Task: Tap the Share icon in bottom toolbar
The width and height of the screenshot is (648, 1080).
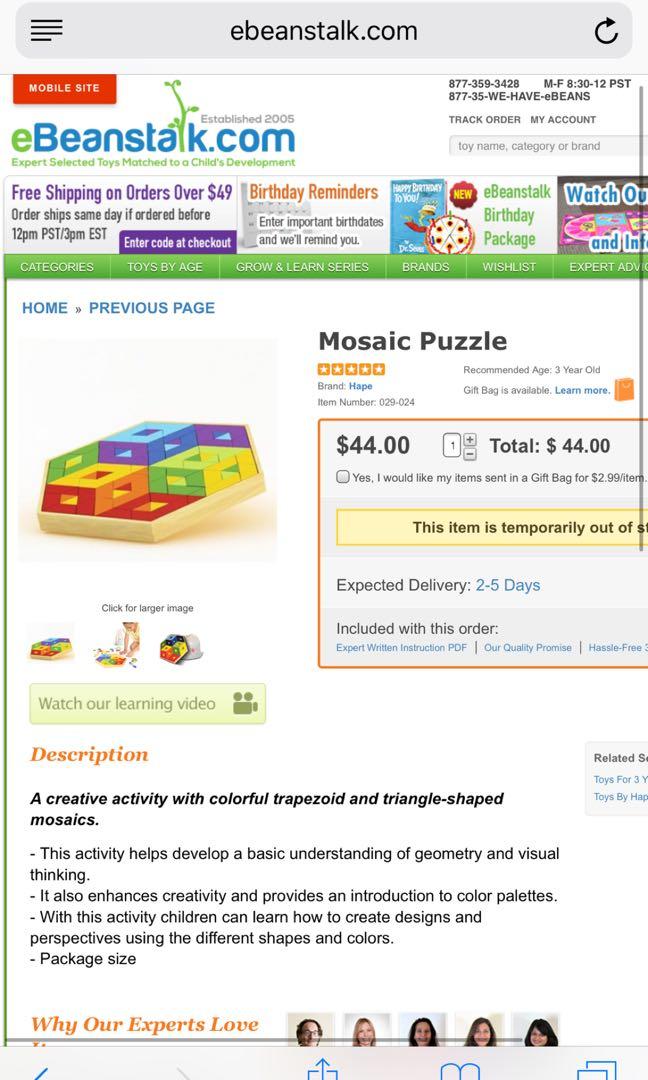Action: pyautogui.click(x=320, y=1070)
